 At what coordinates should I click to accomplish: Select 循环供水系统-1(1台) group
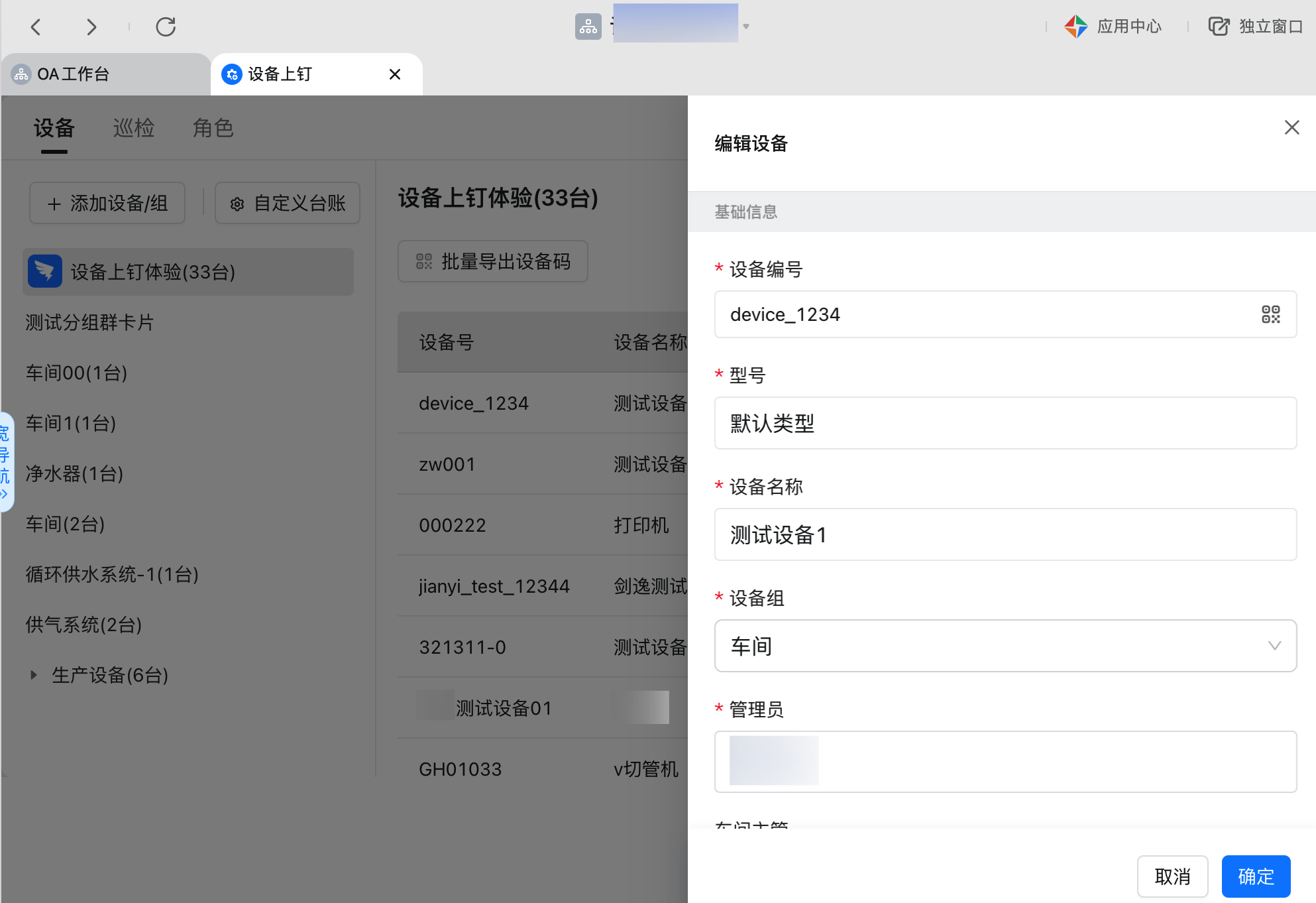click(112, 575)
